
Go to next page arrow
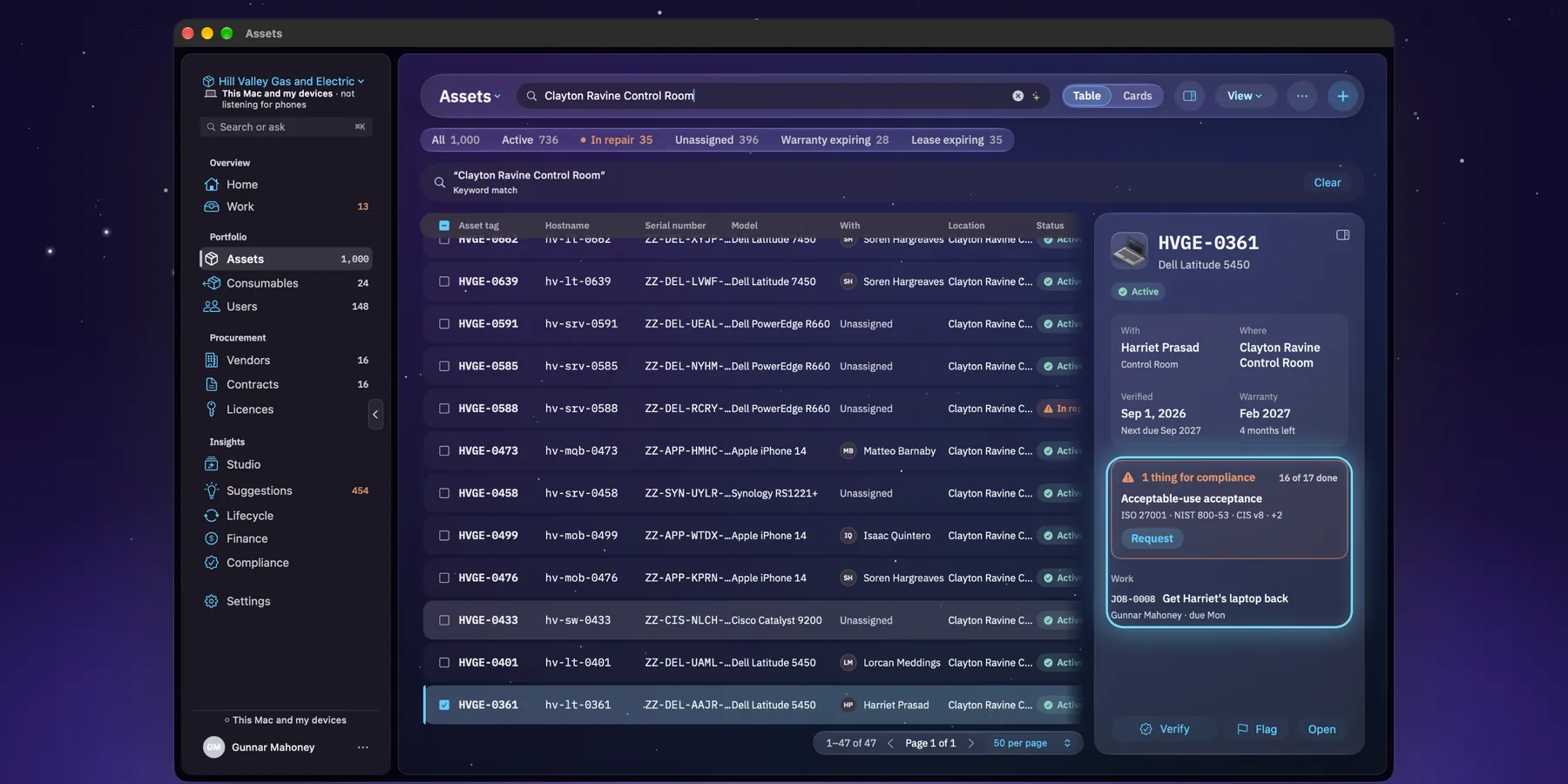pyautogui.click(x=971, y=743)
